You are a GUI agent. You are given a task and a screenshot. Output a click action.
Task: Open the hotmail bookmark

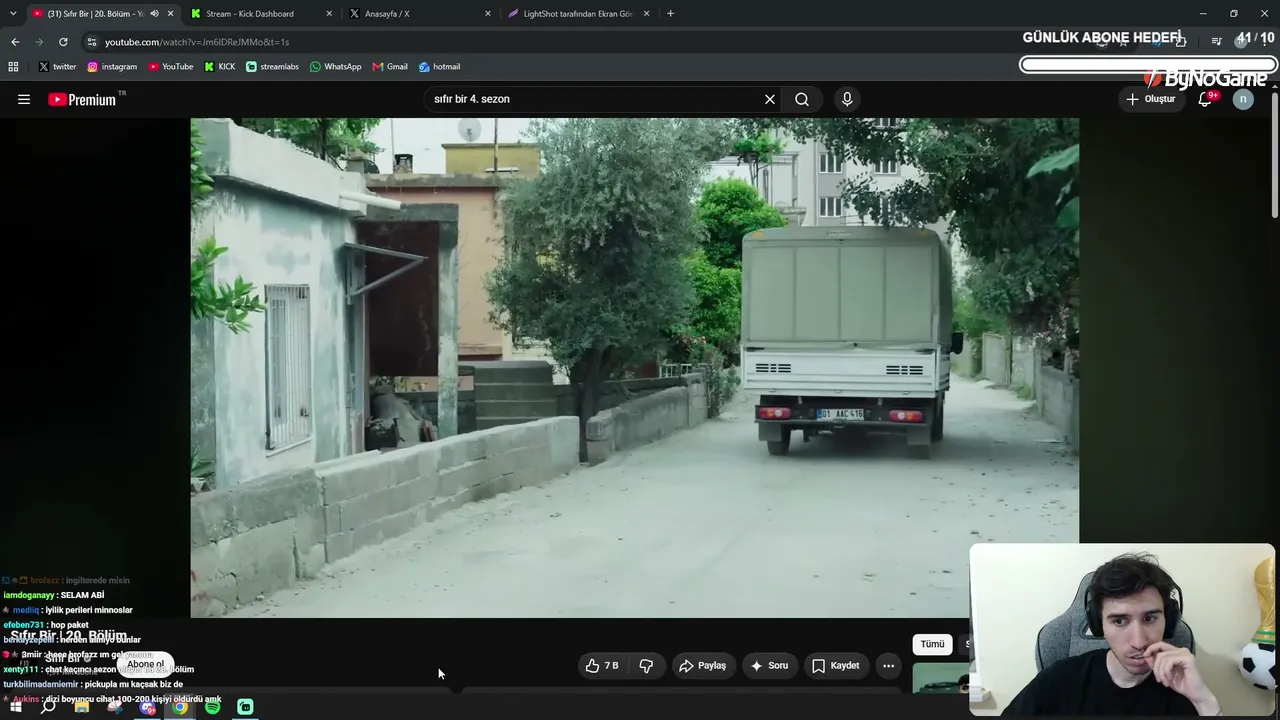[439, 67]
